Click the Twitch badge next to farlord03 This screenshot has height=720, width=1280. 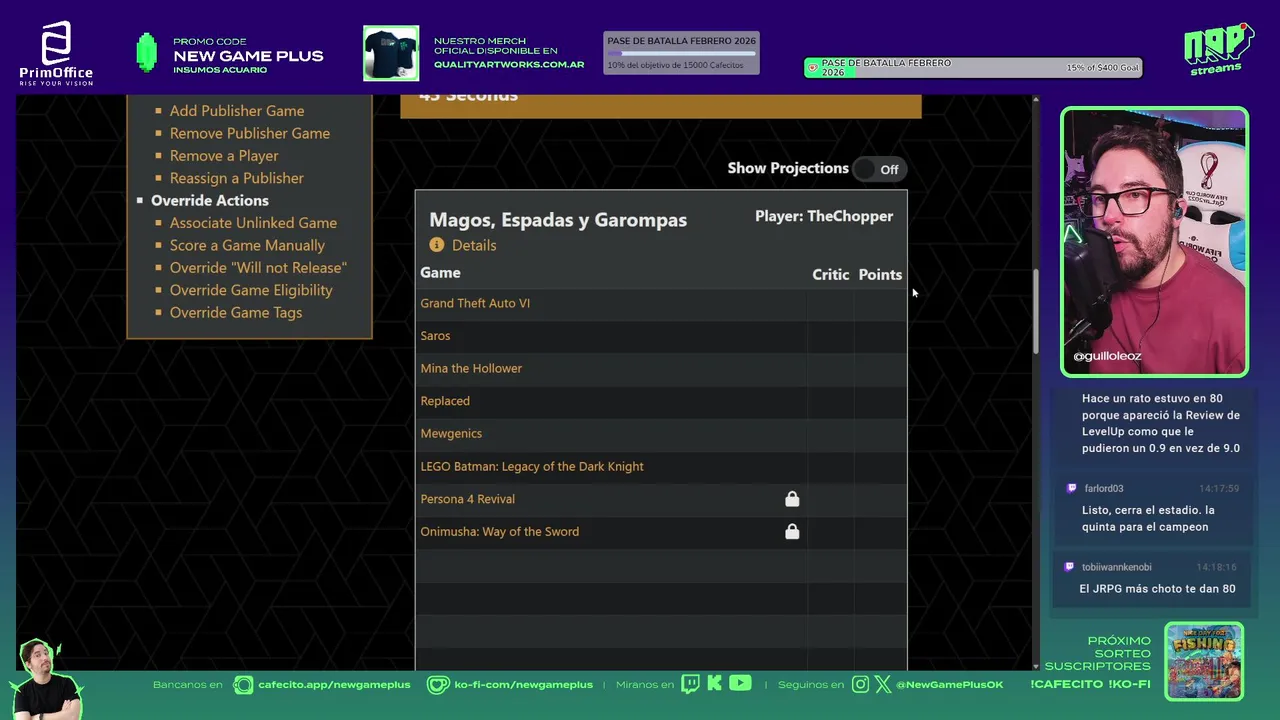(1072, 489)
